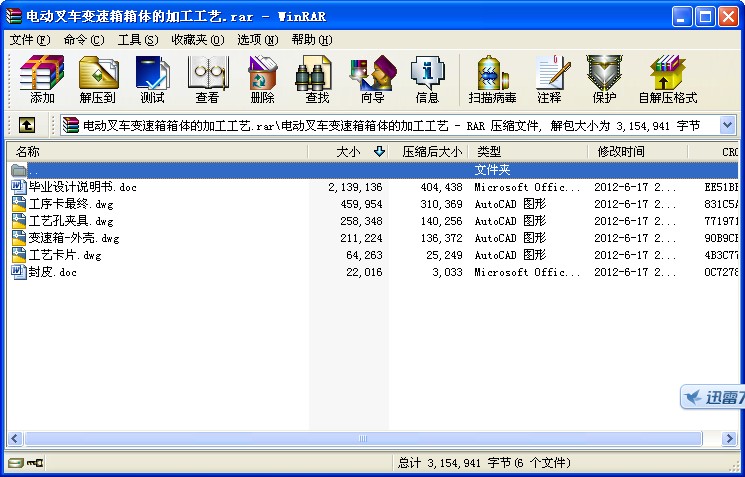This screenshot has width=745, height=477.
Task: Click the 删除 (Delete) toolbar icon
Action: click(x=262, y=78)
